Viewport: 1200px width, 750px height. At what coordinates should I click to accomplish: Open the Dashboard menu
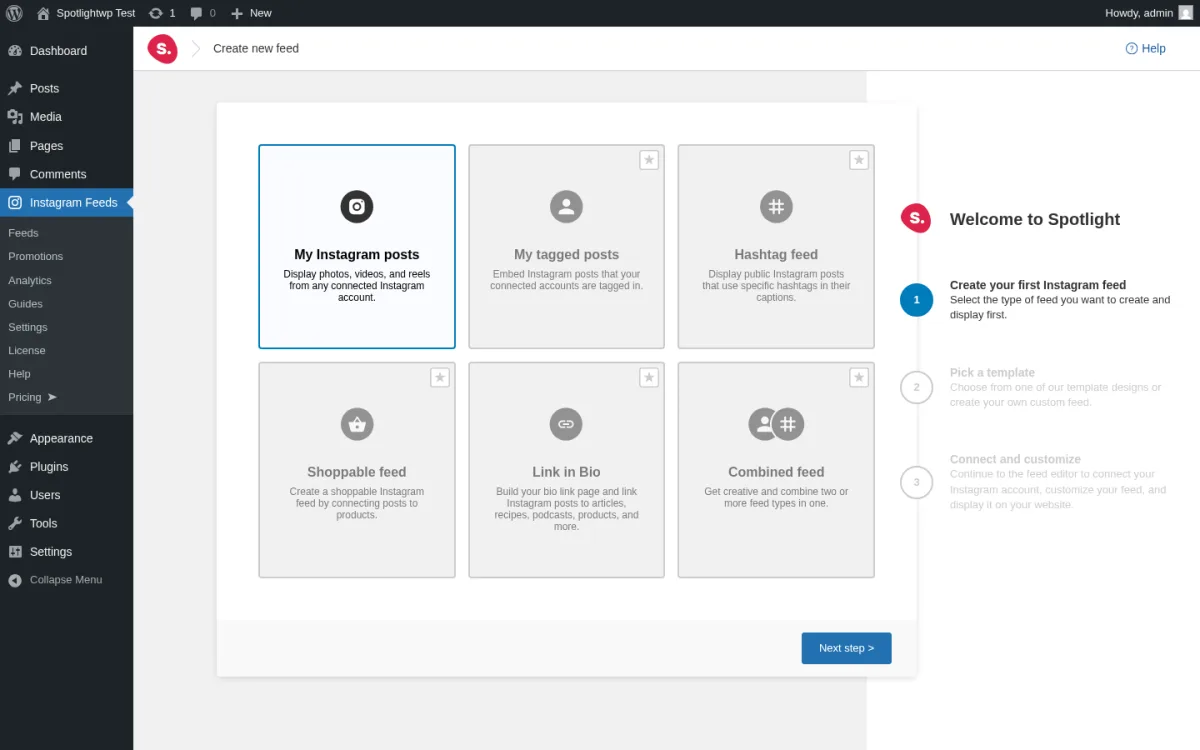(x=66, y=51)
